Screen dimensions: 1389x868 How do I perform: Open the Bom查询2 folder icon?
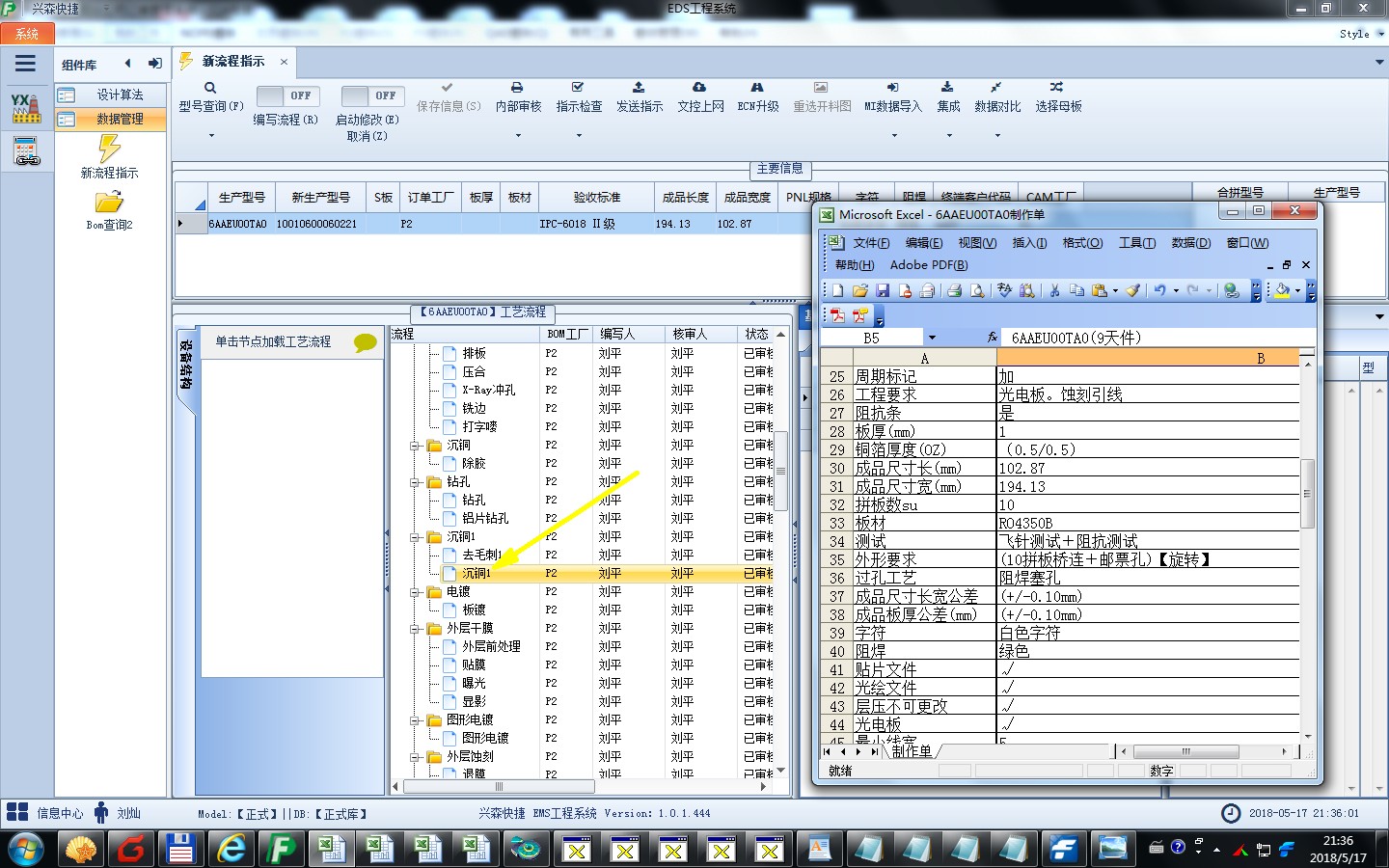109,202
